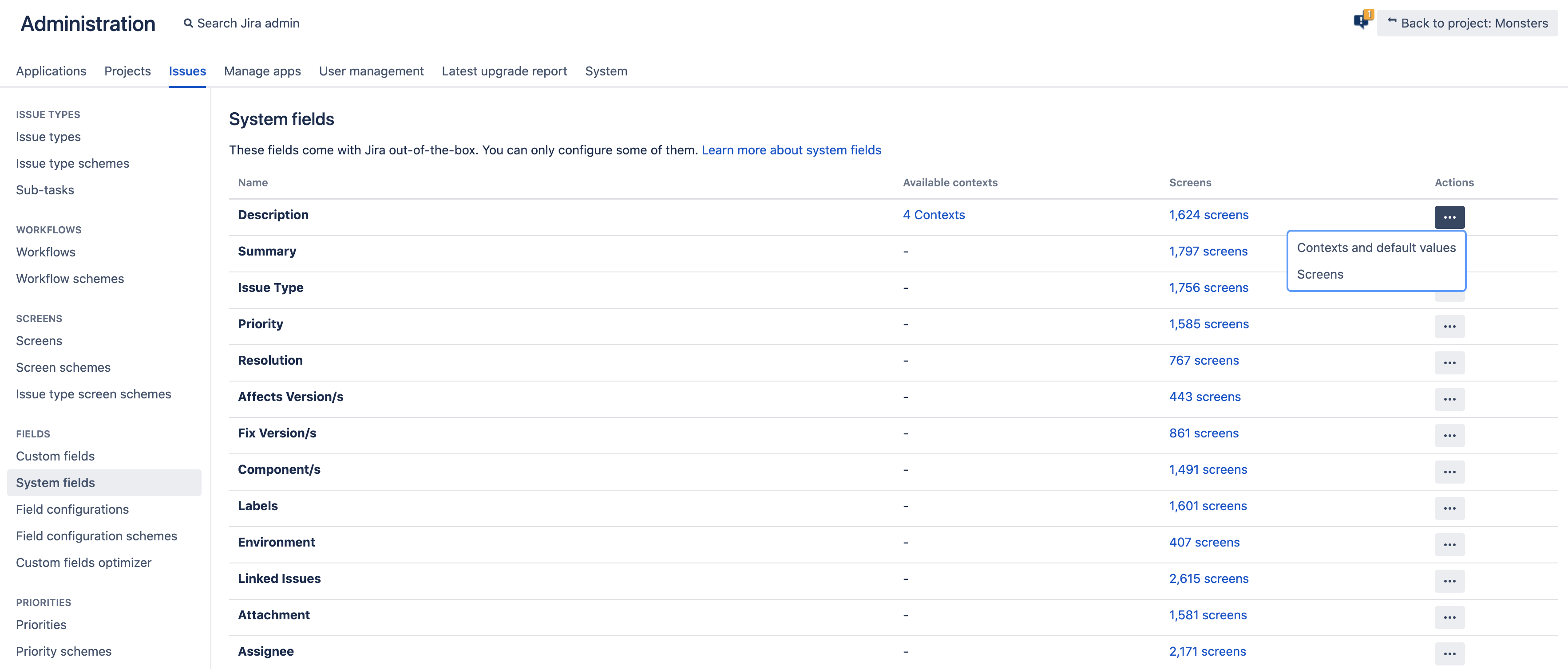Open actions menu for Labels row
Image resolution: width=1568 pixels, height=669 pixels.
[x=1449, y=508]
